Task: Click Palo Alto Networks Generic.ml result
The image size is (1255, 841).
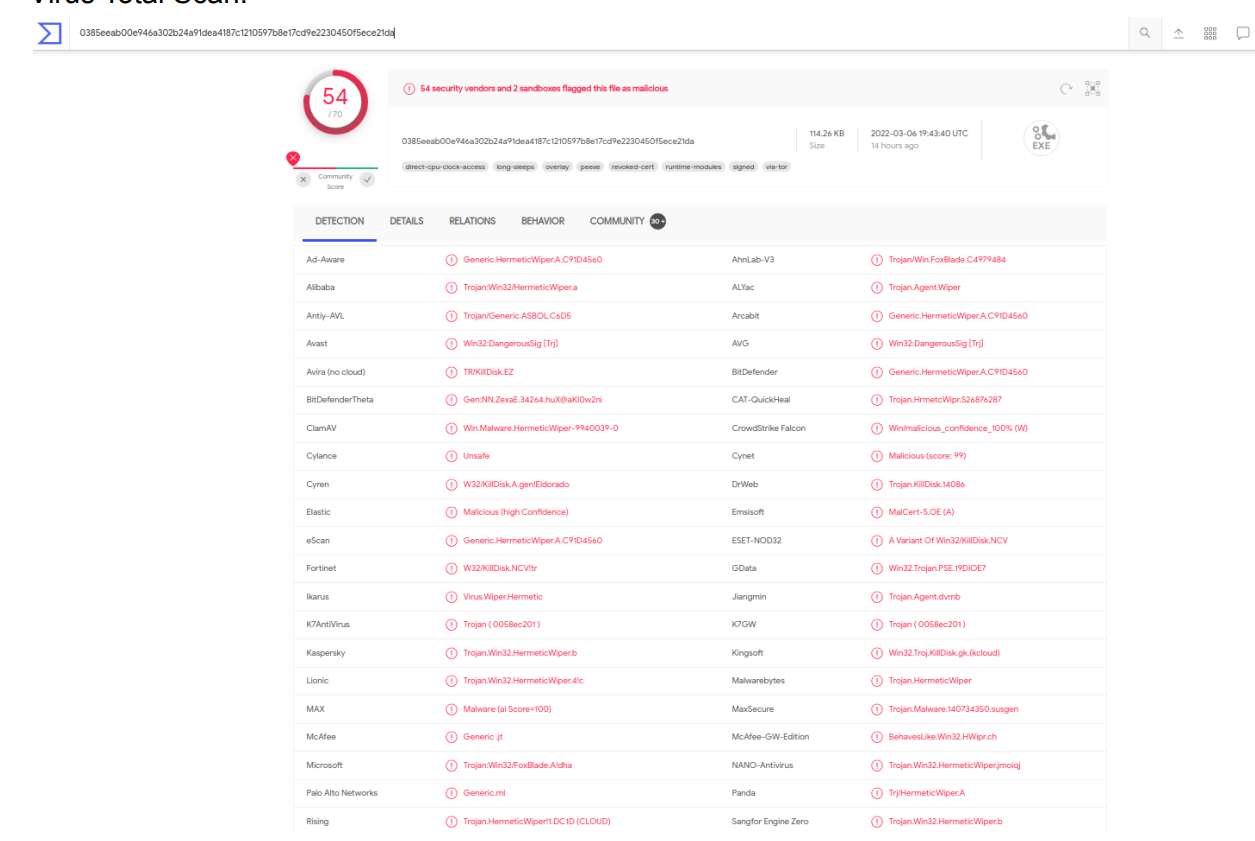Action: (x=484, y=793)
